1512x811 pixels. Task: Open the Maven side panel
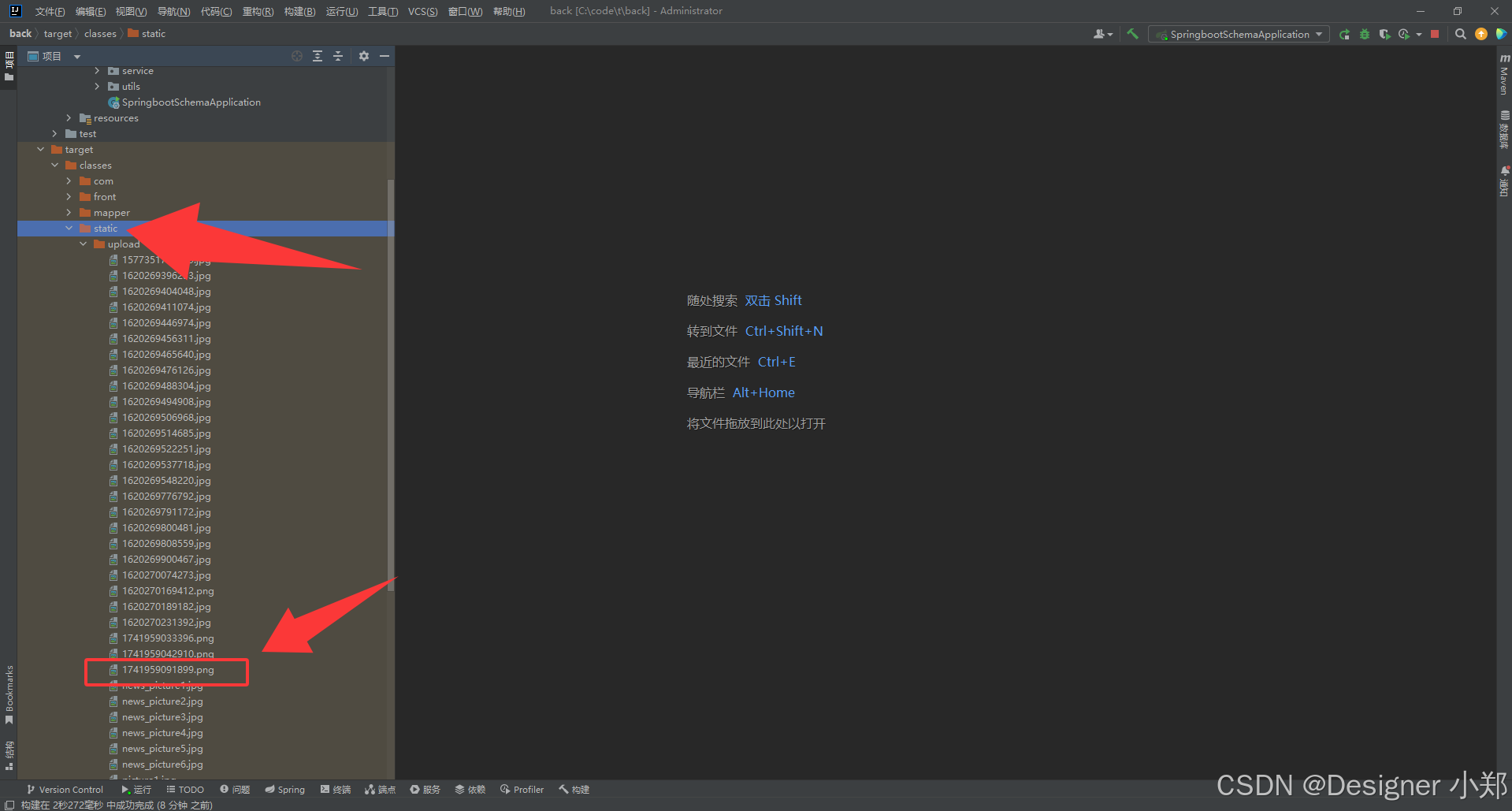[1504, 74]
